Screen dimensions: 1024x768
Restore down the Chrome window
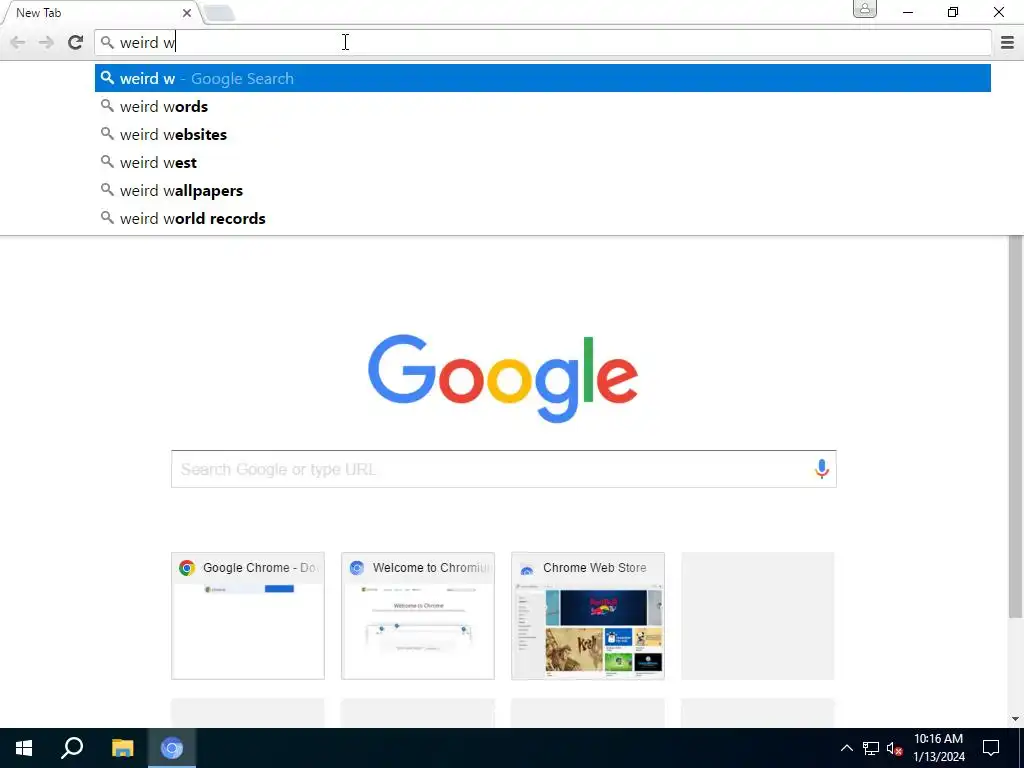(953, 12)
